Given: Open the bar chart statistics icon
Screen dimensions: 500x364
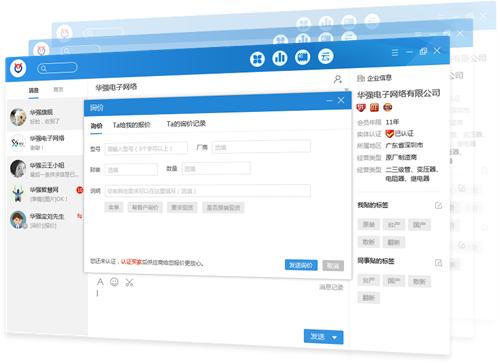Looking at the screenshot, I should (x=280, y=58).
